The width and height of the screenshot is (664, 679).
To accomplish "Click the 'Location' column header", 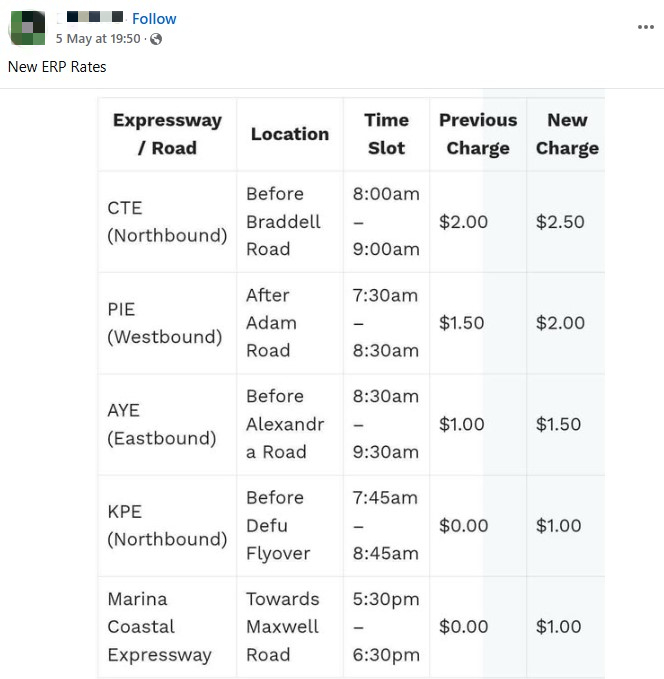I will (290, 134).
